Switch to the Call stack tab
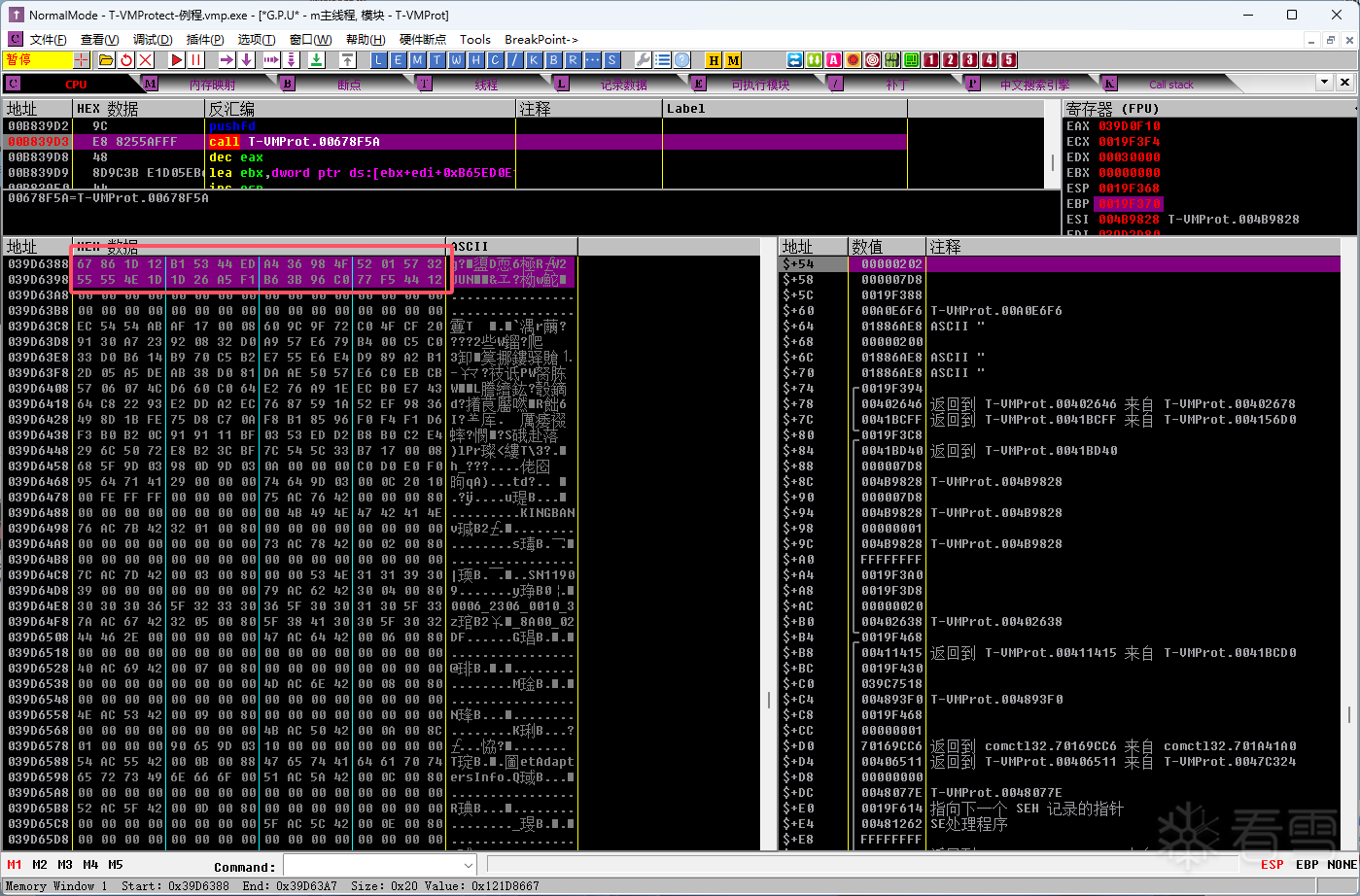The width and height of the screenshot is (1360, 896). [x=1171, y=85]
